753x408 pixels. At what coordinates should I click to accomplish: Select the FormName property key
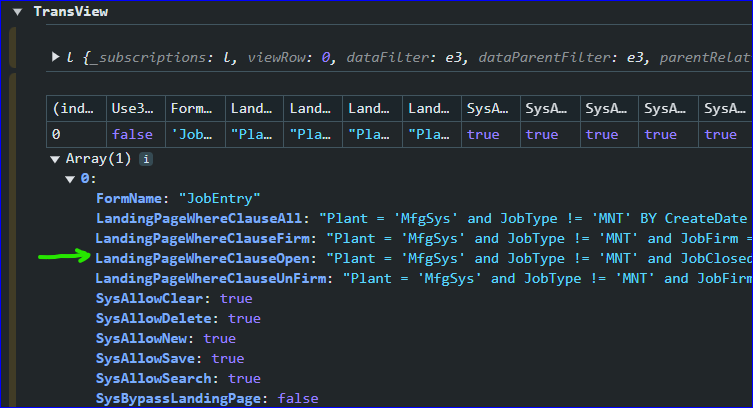129,199
